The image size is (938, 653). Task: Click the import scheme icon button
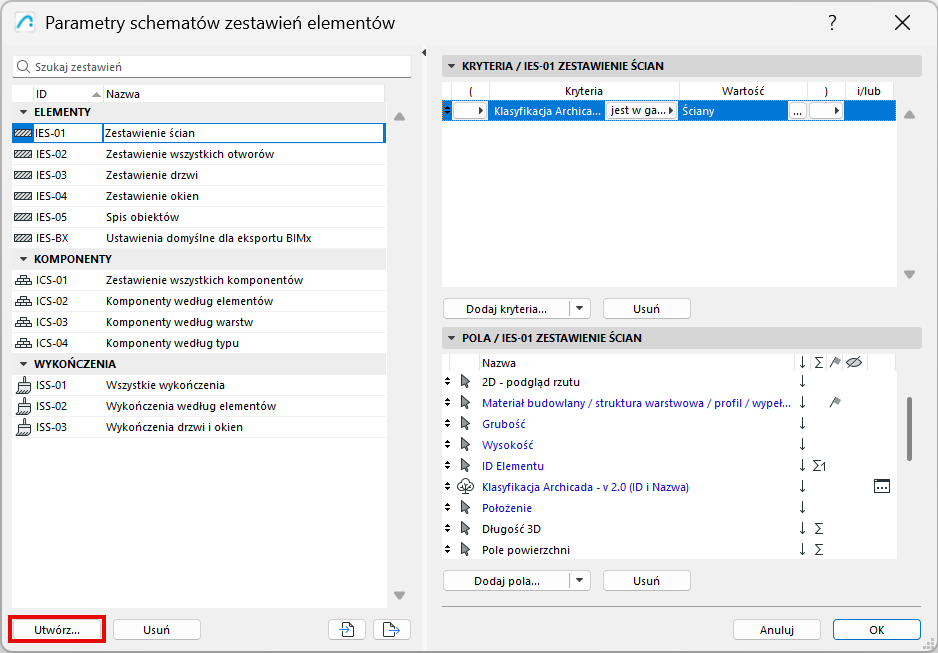pos(346,629)
